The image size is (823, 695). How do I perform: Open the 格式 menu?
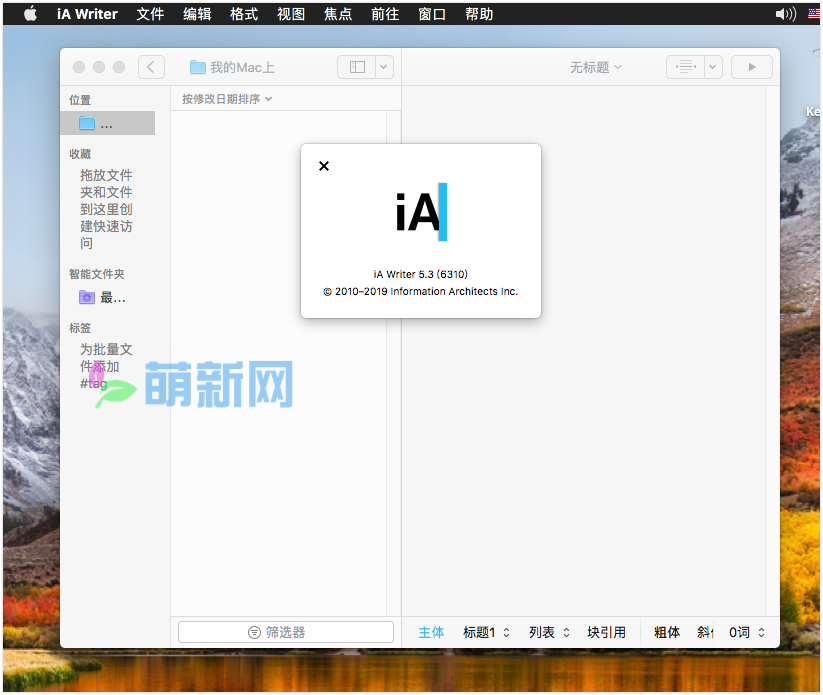244,14
